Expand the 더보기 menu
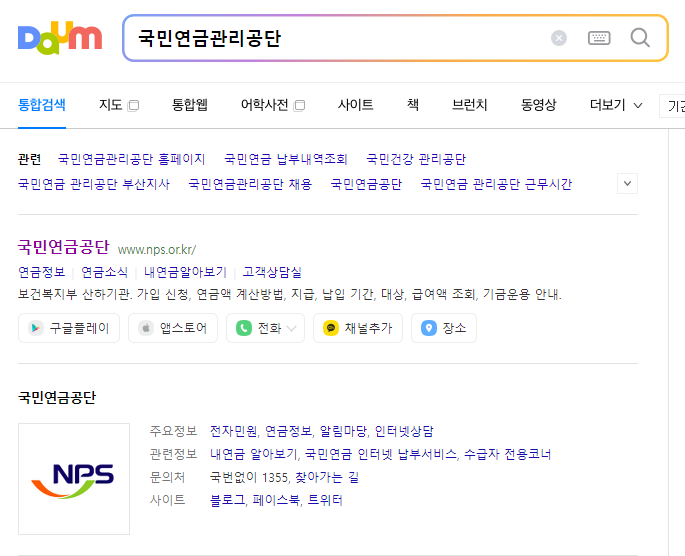The height and width of the screenshot is (556, 685). 616,105
